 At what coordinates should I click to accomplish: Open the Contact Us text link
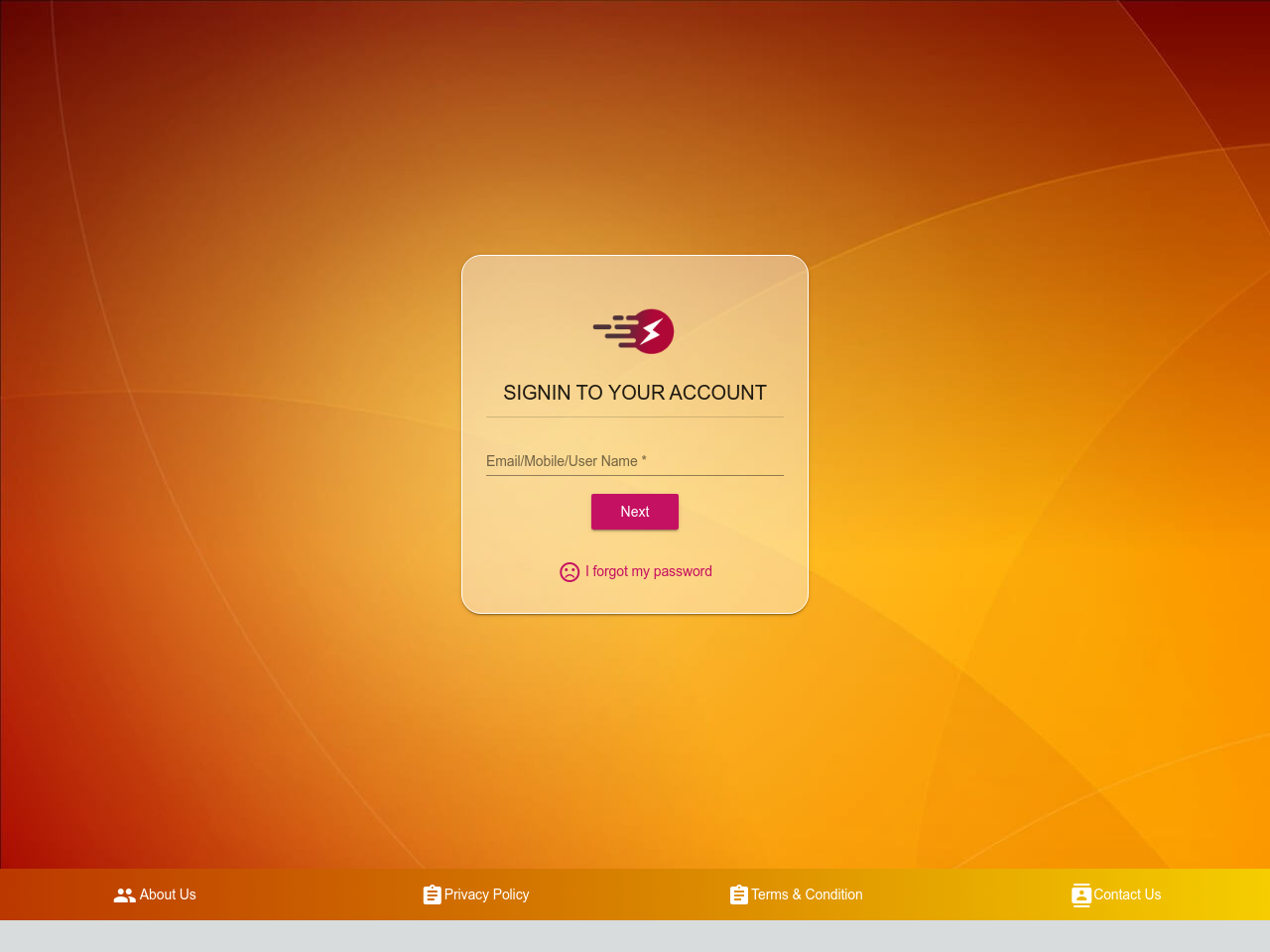[x=1127, y=894]
